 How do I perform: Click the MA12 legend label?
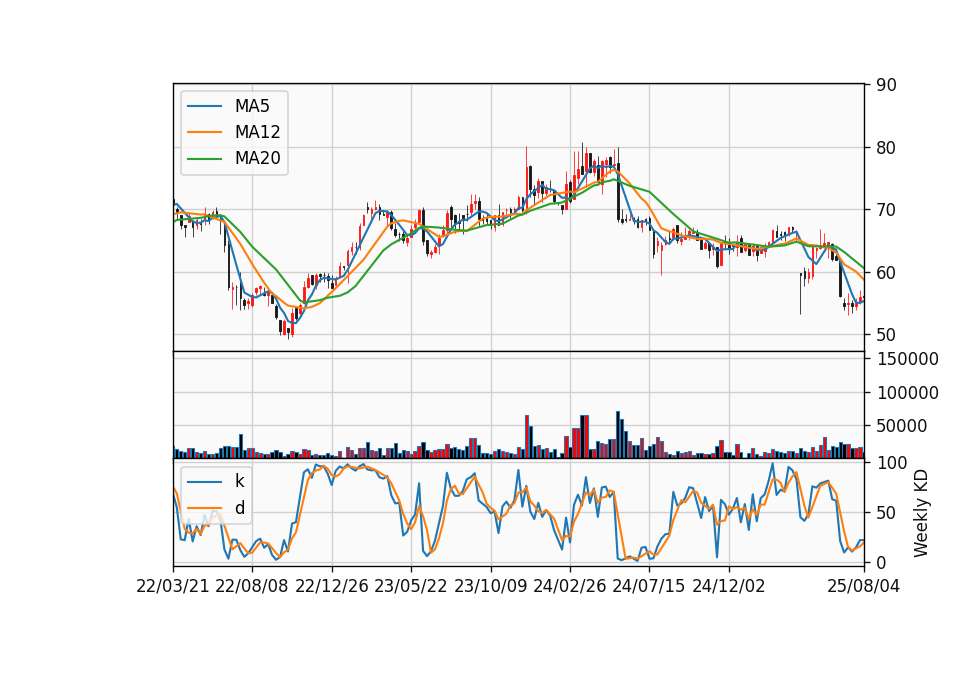point(257,132)
